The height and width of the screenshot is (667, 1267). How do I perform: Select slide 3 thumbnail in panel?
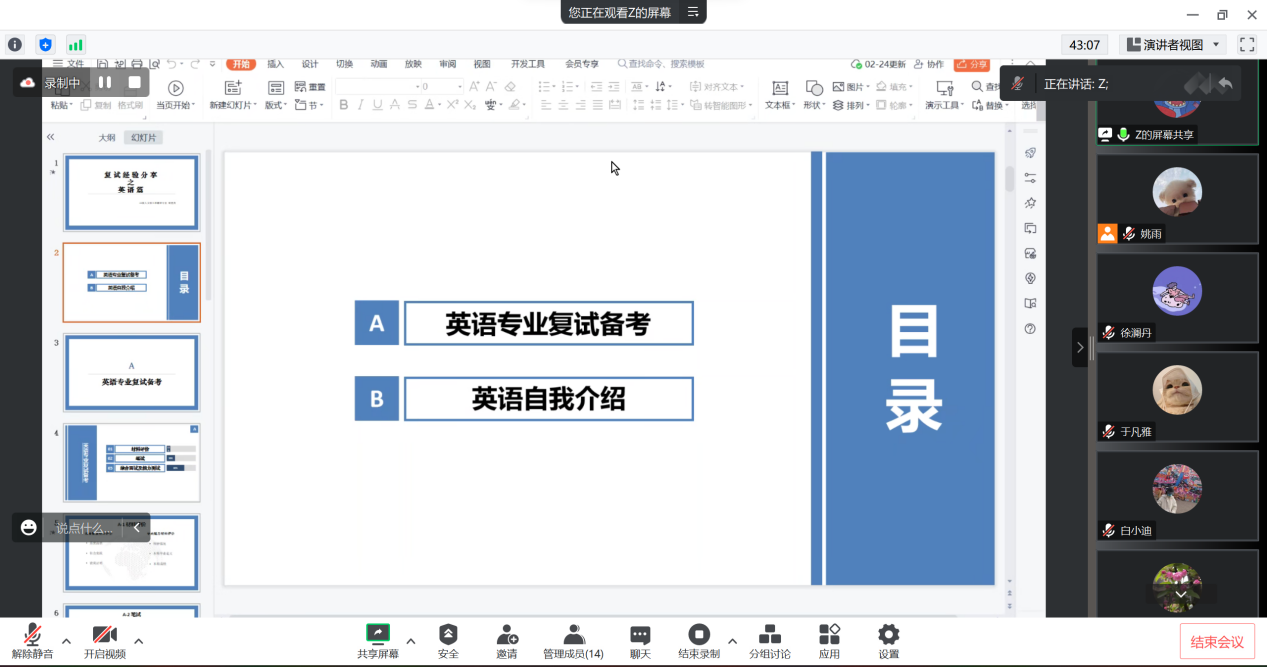point(131,372)
